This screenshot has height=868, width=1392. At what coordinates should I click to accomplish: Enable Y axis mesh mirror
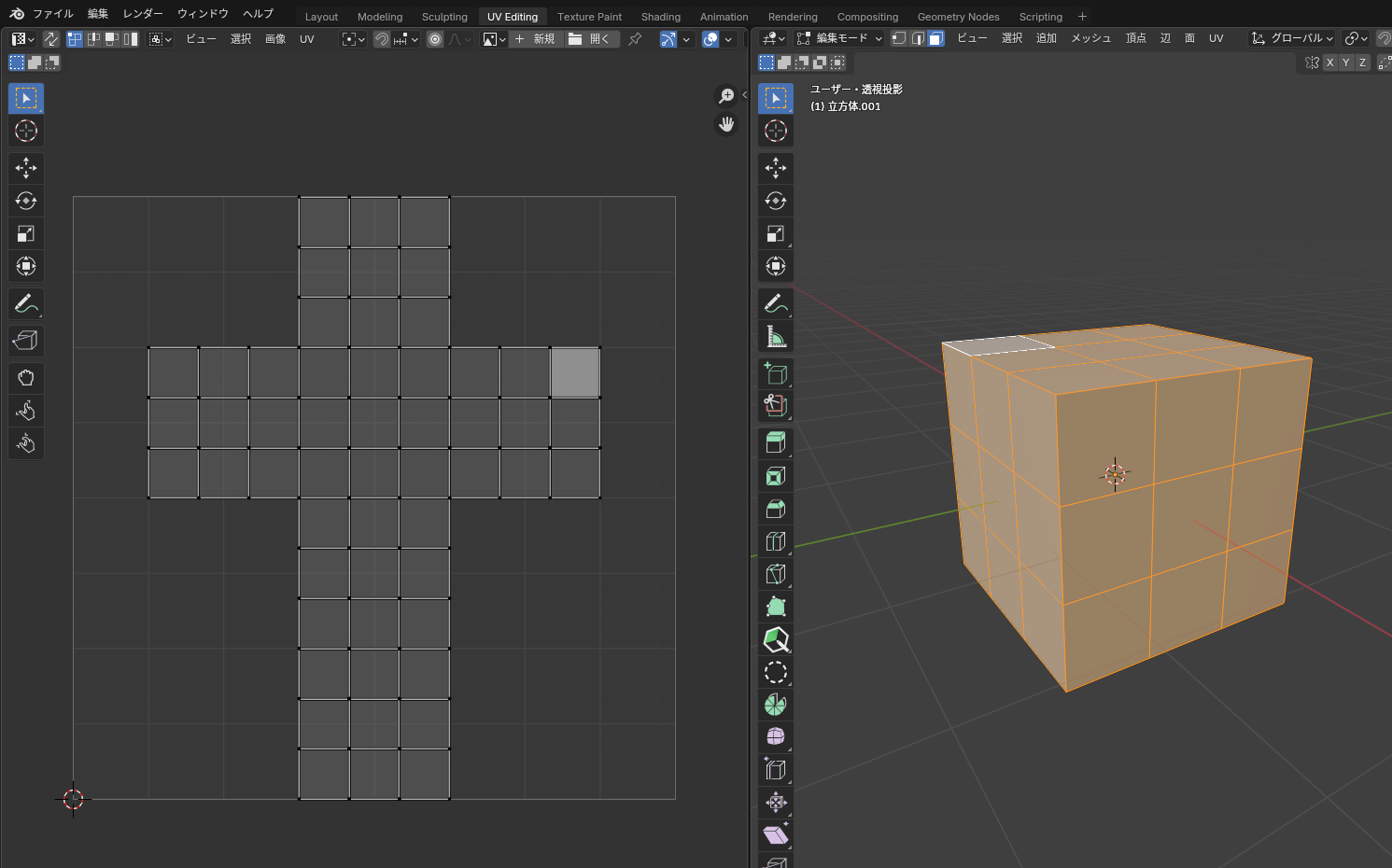[1345, 63]
